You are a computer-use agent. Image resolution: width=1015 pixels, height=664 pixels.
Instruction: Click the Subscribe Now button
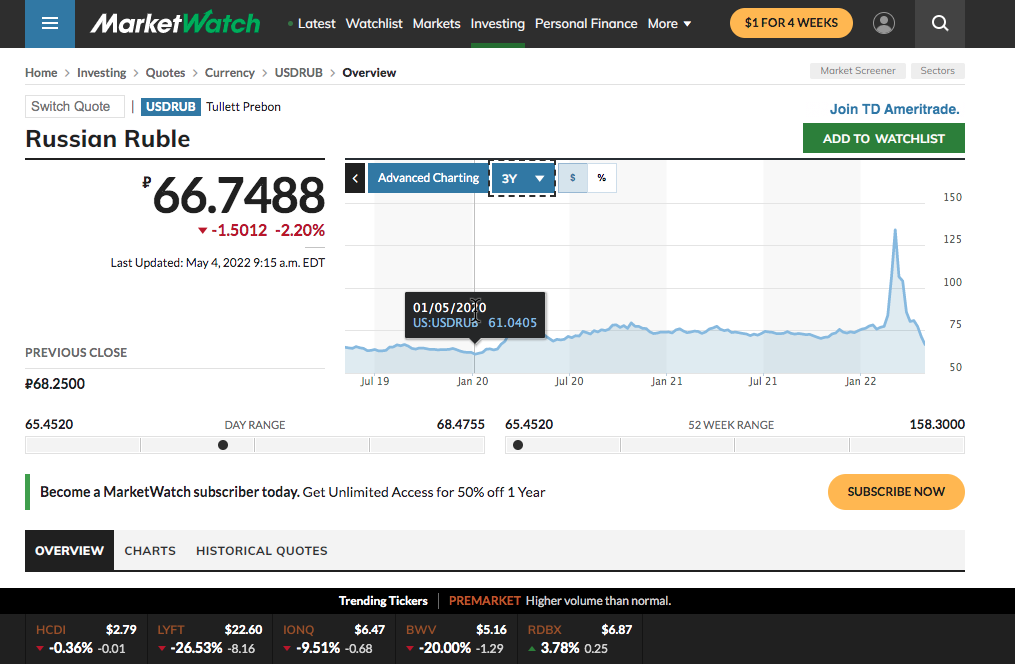896,492
